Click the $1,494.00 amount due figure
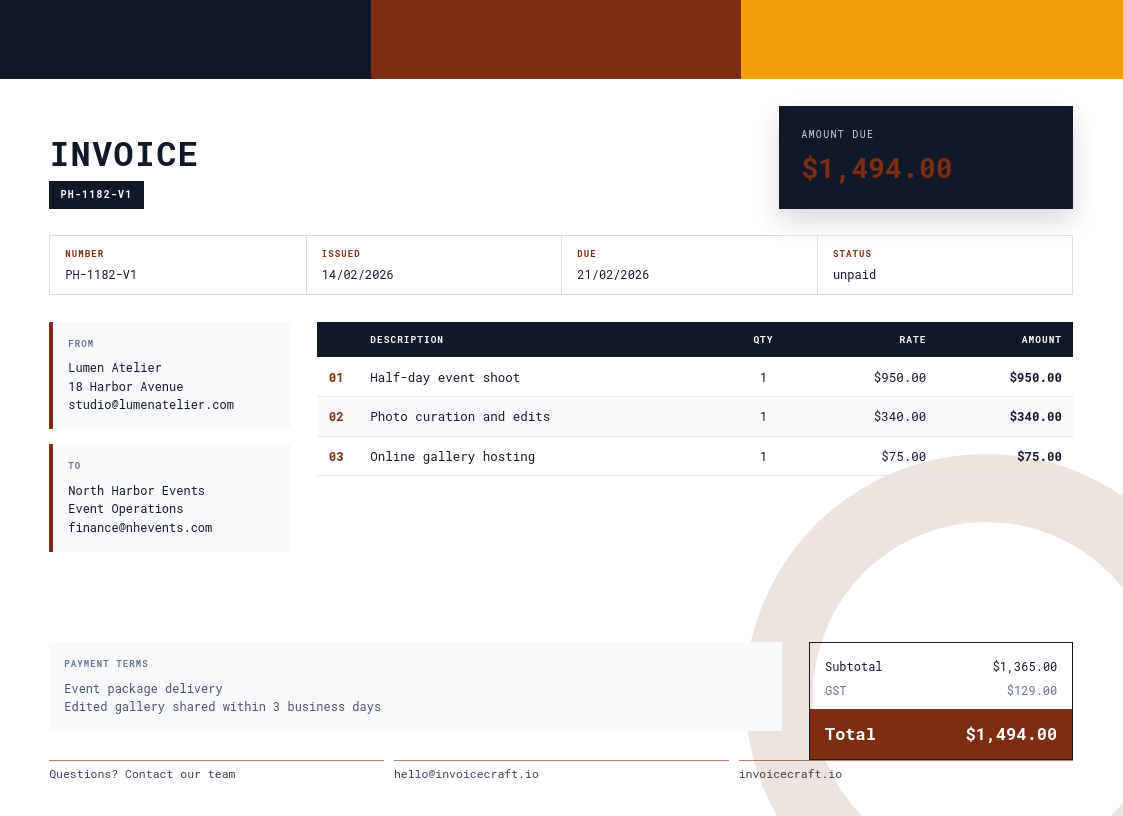1123x816 pixels. 877,169
